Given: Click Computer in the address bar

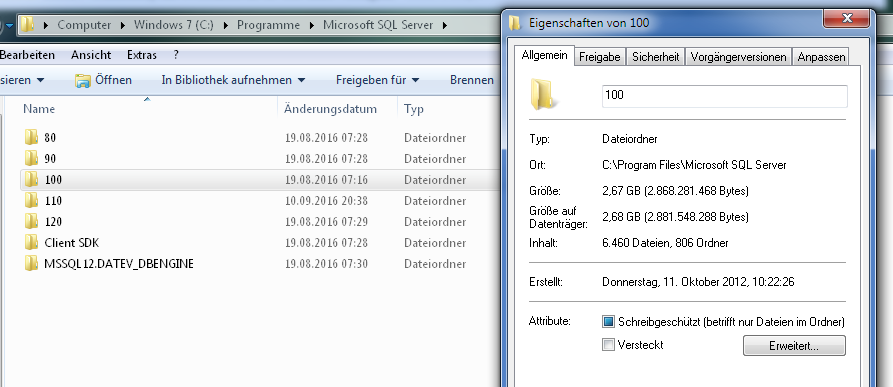Looking at the screenshot, I should (84, 26).
